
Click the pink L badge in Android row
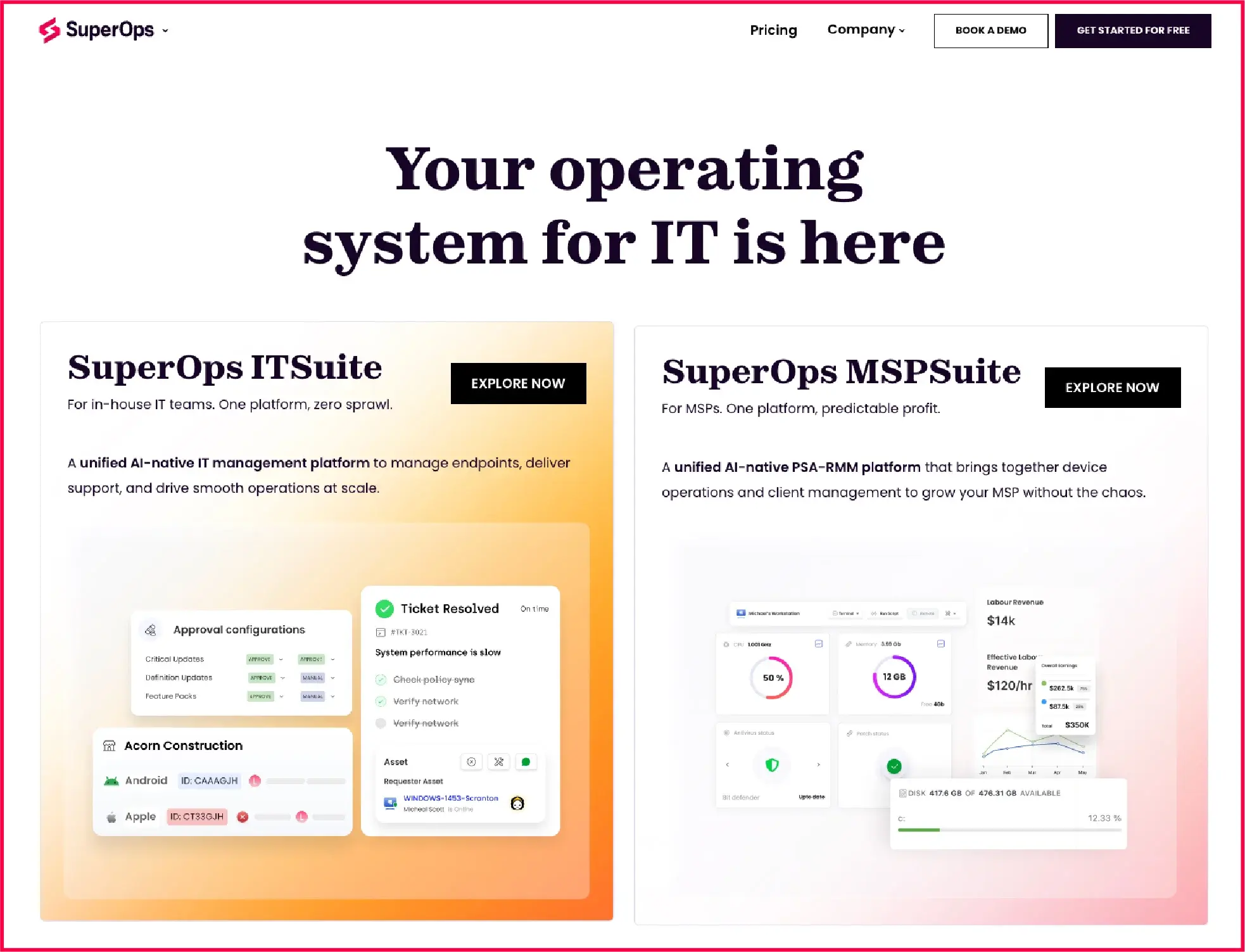pos(255,781)
